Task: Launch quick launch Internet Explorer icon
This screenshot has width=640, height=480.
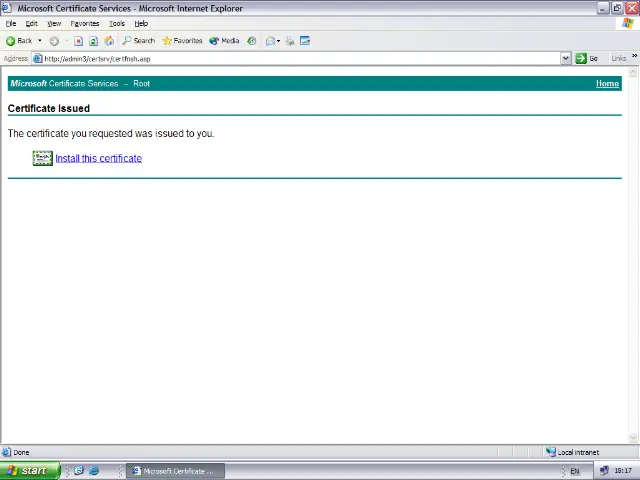Action: click(x=94, y=471)
